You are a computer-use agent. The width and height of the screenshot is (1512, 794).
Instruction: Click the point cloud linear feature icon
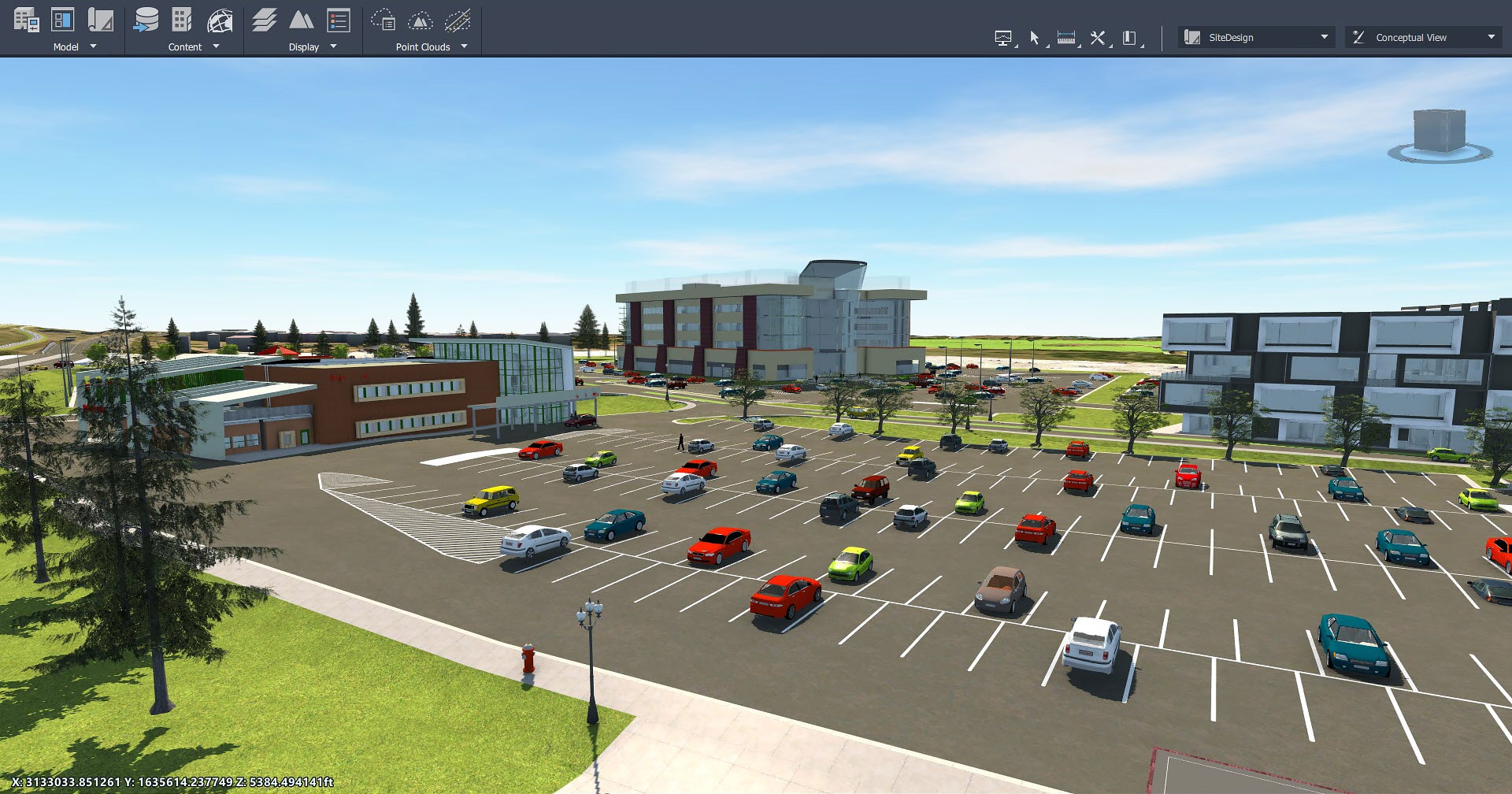pyautogui.click(x=458, y=20)
